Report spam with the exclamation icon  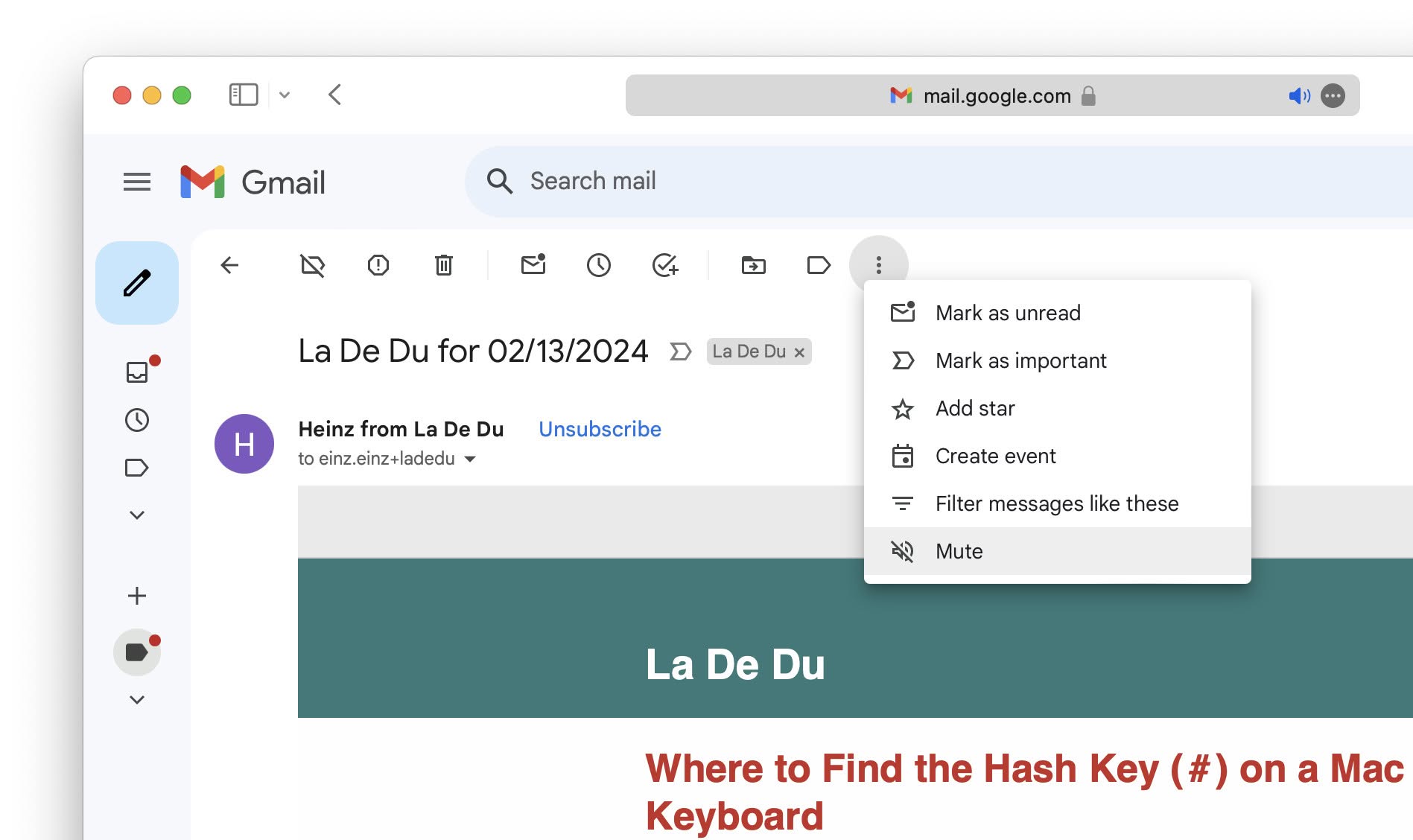[x=378, y=265]
